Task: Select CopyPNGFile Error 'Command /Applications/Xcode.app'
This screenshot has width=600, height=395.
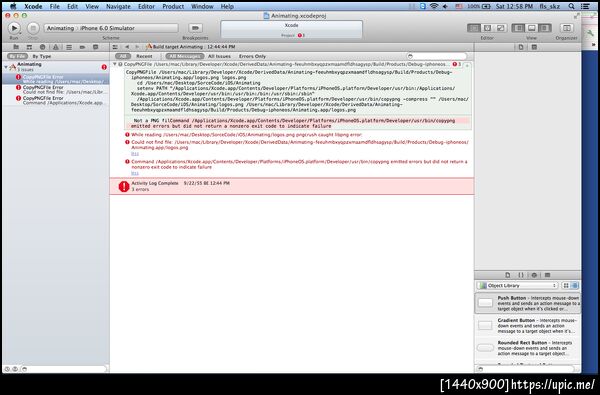Action: pyautogui.click(x=56, y=100)
